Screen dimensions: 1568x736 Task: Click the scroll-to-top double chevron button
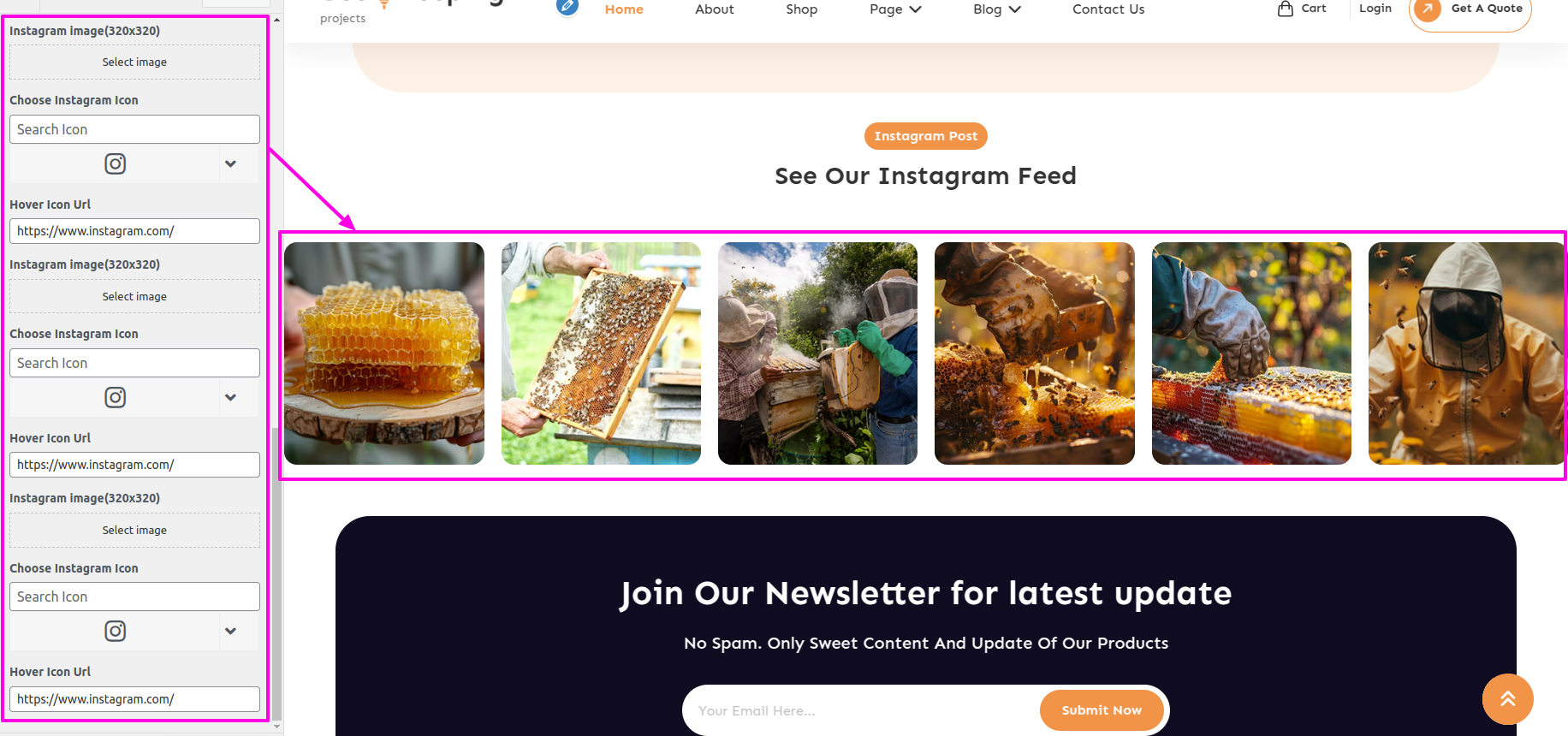(x=1507, y=699)
